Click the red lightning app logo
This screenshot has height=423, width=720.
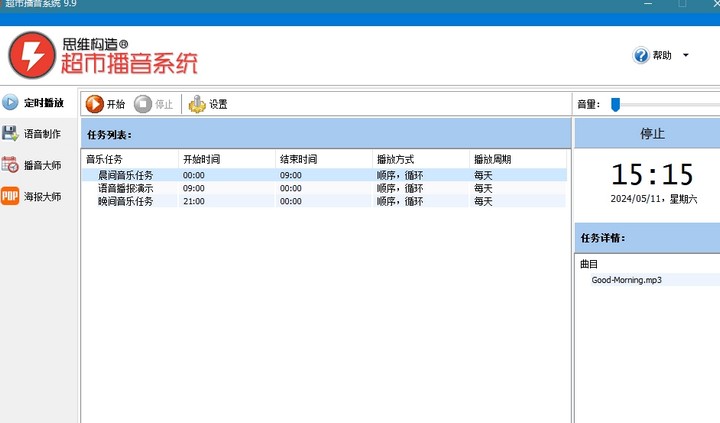click(x=30, y=55)
